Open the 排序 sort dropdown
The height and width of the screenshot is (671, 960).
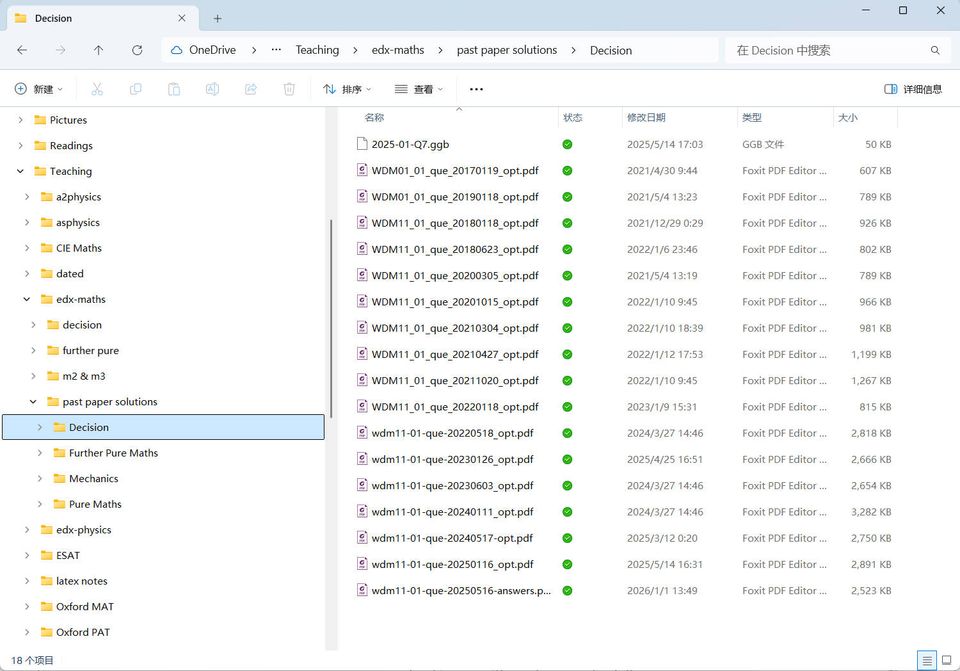pos(347,89)
